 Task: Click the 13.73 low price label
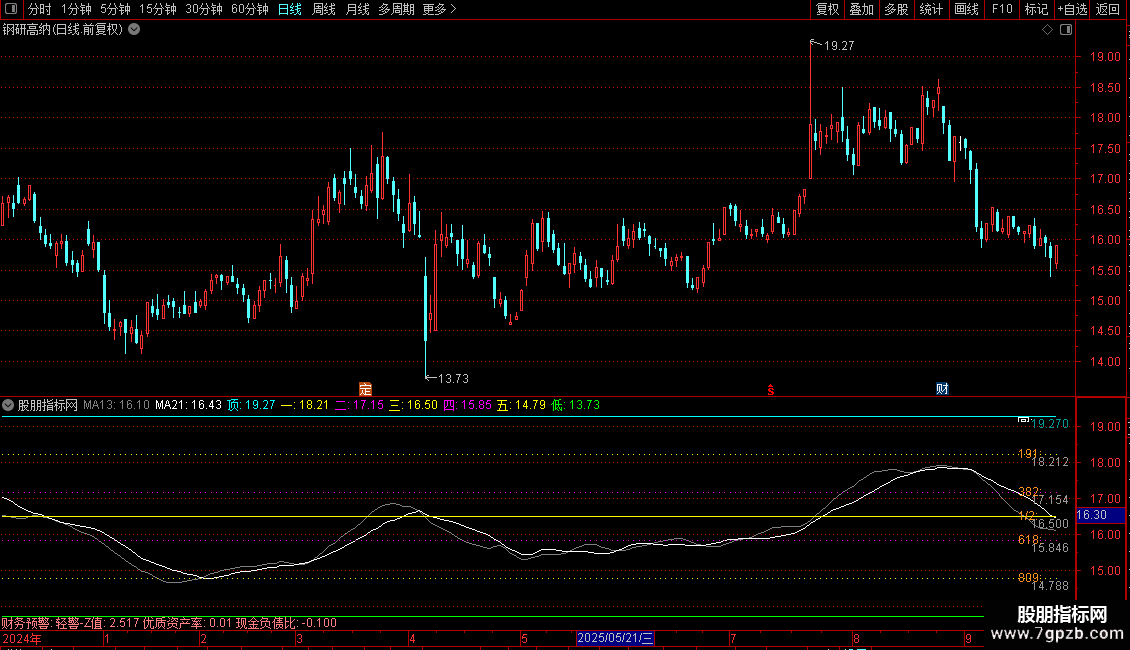(453, 378)
